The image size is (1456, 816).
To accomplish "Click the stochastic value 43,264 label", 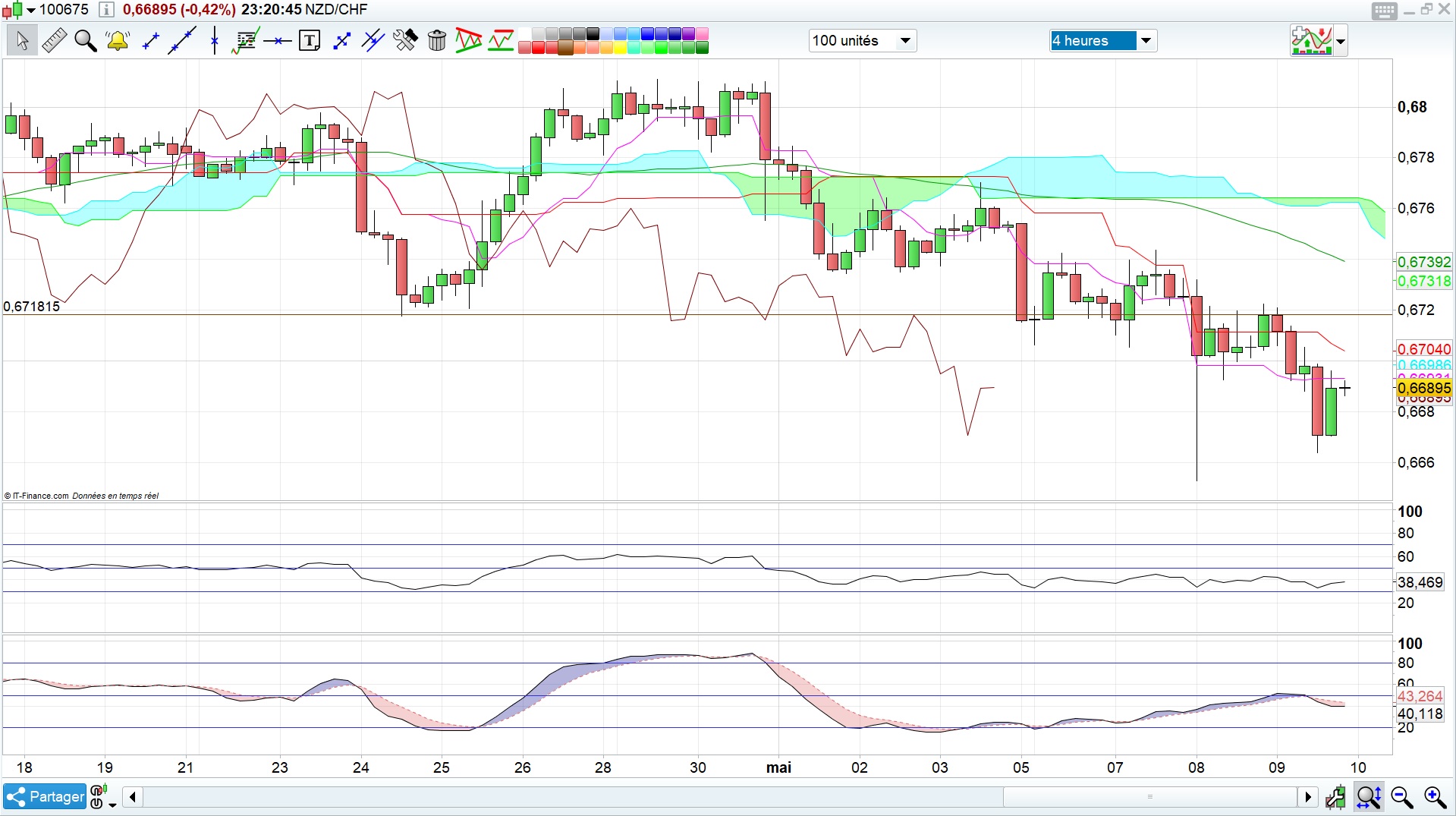I will coord(1420,696).
